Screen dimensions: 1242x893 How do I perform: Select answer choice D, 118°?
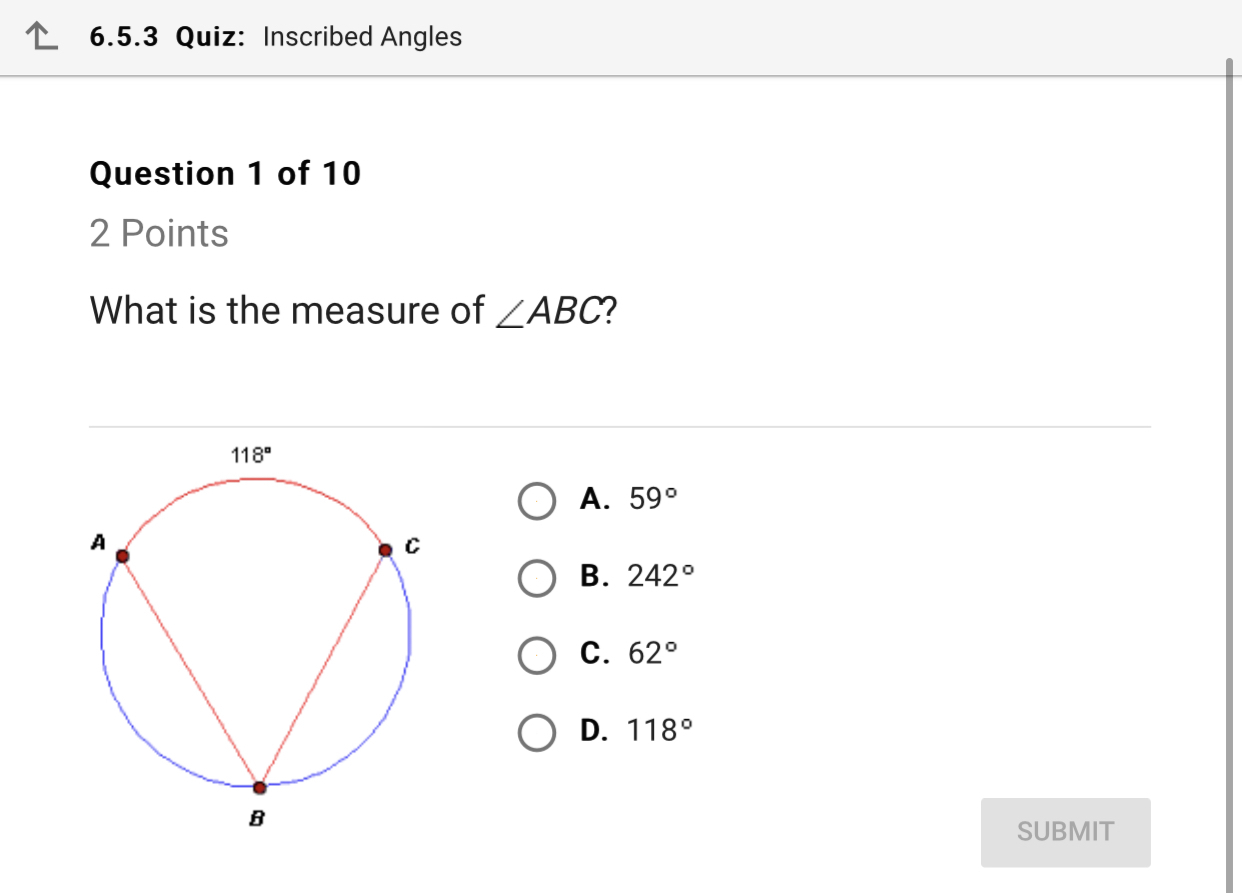537,732
